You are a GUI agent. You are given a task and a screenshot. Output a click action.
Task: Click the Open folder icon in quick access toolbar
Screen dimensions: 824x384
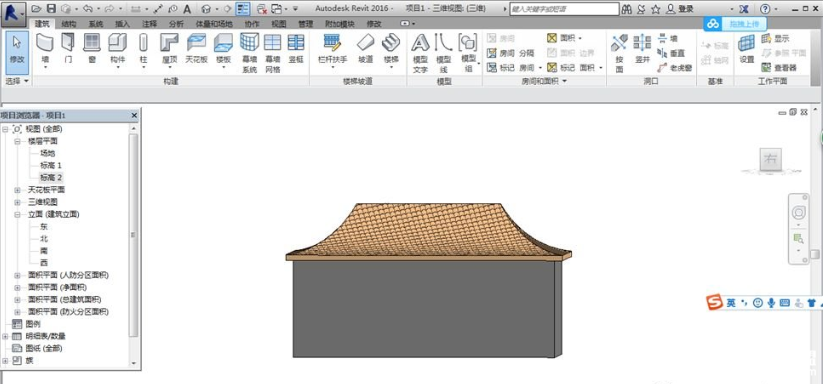(36, 9)
